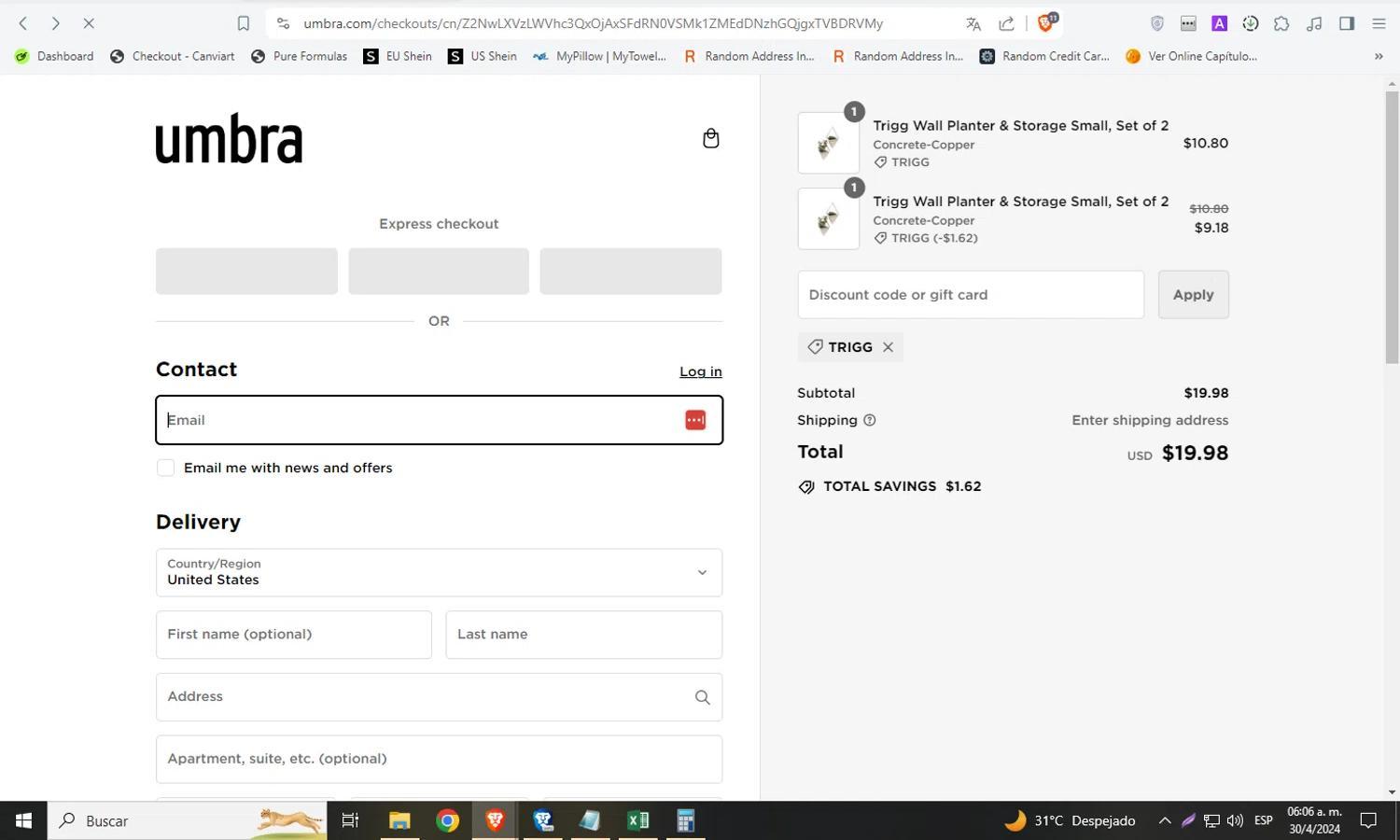Remove TRIGG discount code

[888, 347]
